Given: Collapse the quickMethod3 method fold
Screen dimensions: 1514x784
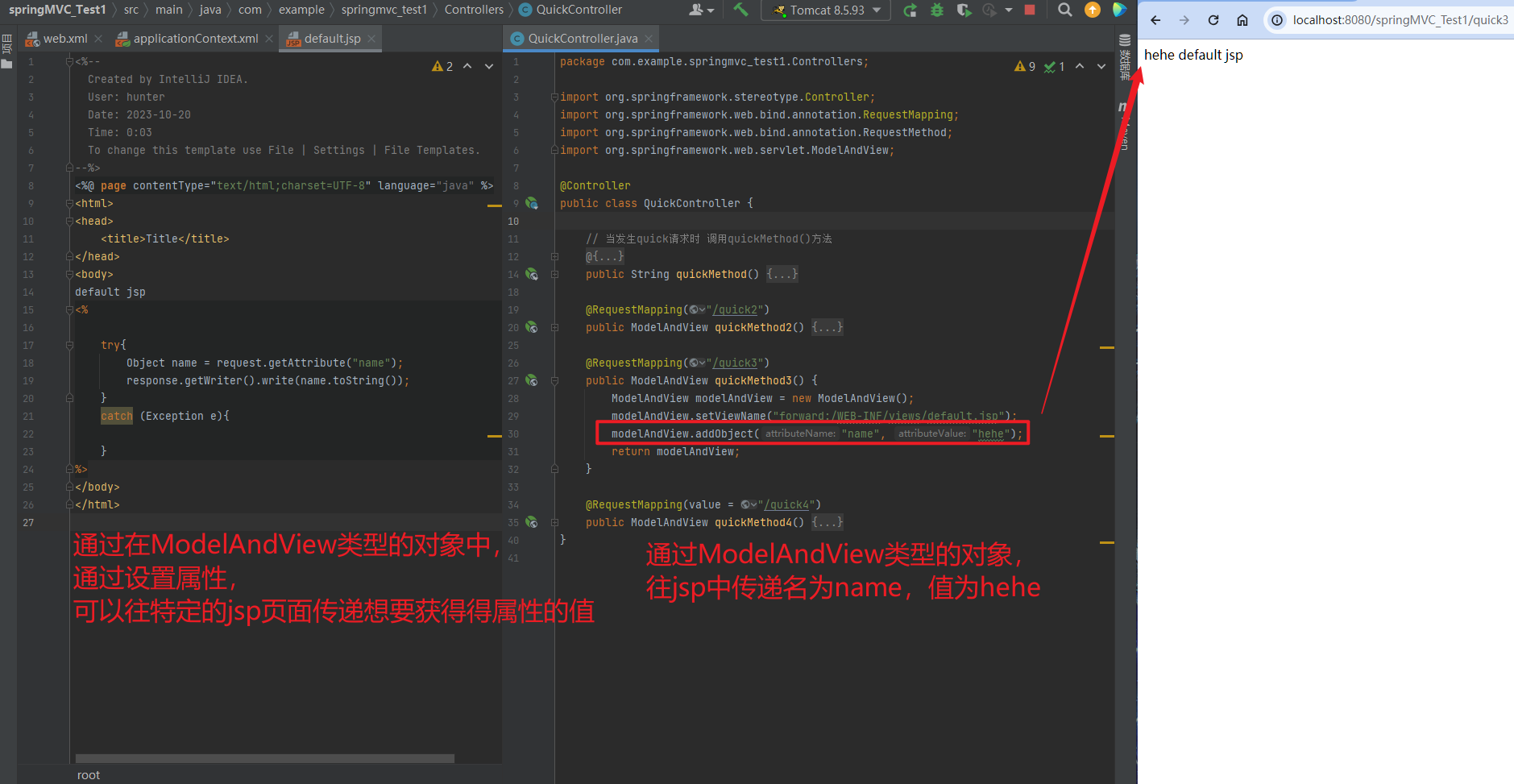Looking at the screenshot, I should (x=554, y=380).
